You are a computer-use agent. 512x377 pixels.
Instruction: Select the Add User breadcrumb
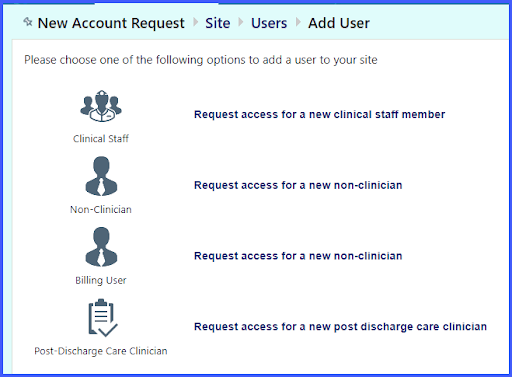[339, 23]
